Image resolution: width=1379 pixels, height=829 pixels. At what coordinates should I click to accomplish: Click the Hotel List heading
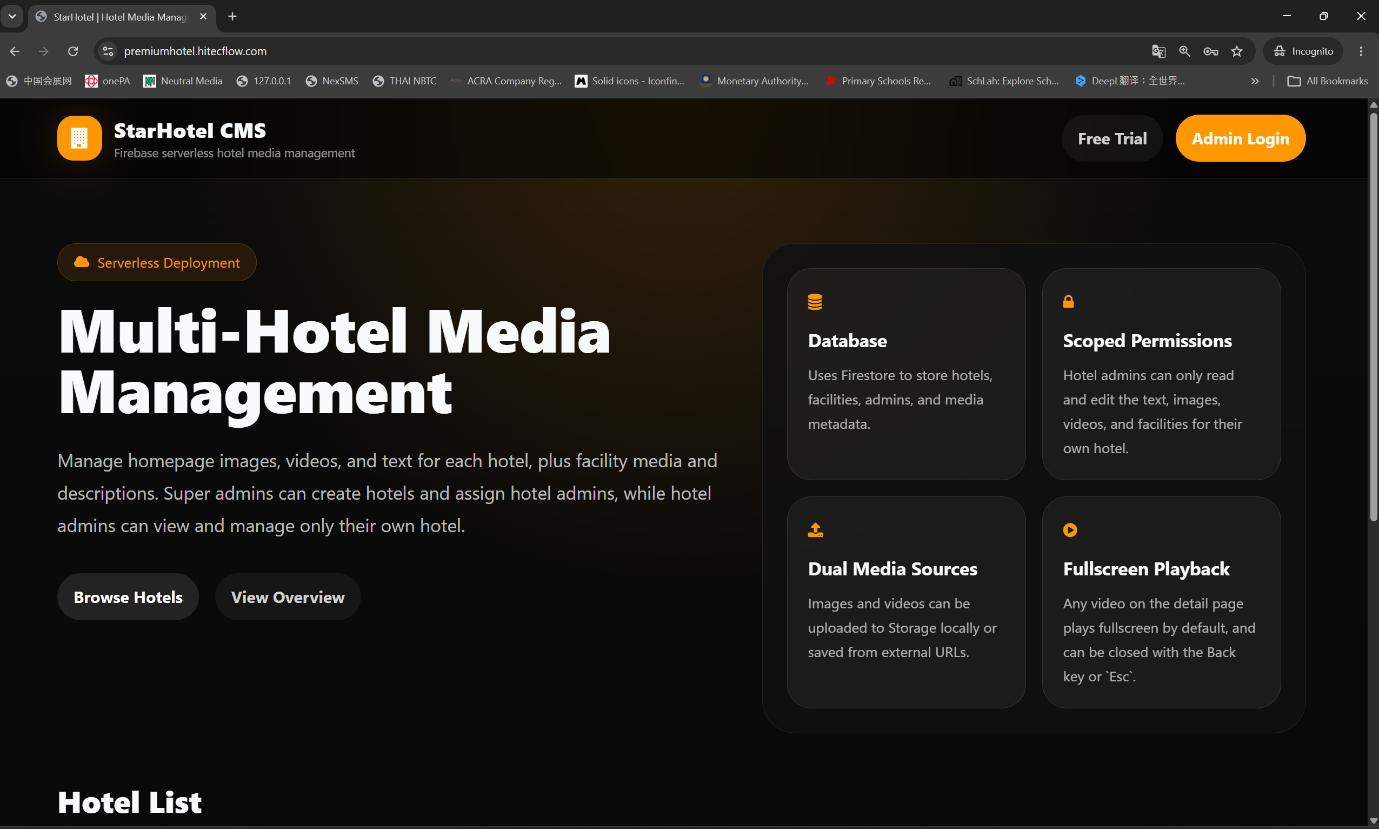coord(130,802)
